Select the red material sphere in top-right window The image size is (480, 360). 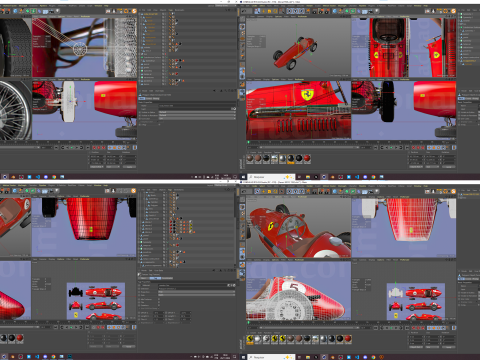[x=307, y=158]
